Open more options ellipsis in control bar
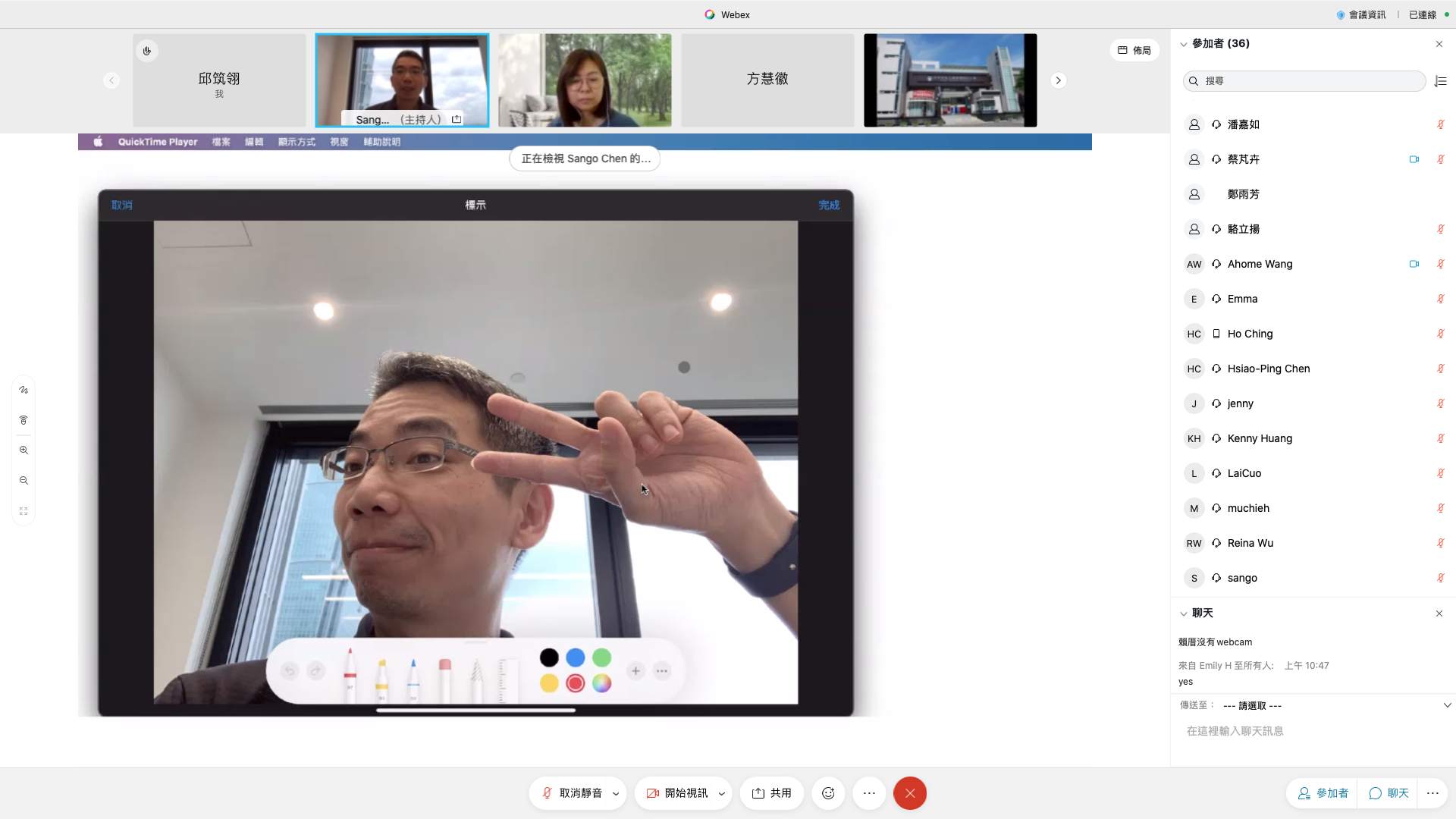Image resolution: width=1456 pixels, height=819 pixels. point(869,793)
